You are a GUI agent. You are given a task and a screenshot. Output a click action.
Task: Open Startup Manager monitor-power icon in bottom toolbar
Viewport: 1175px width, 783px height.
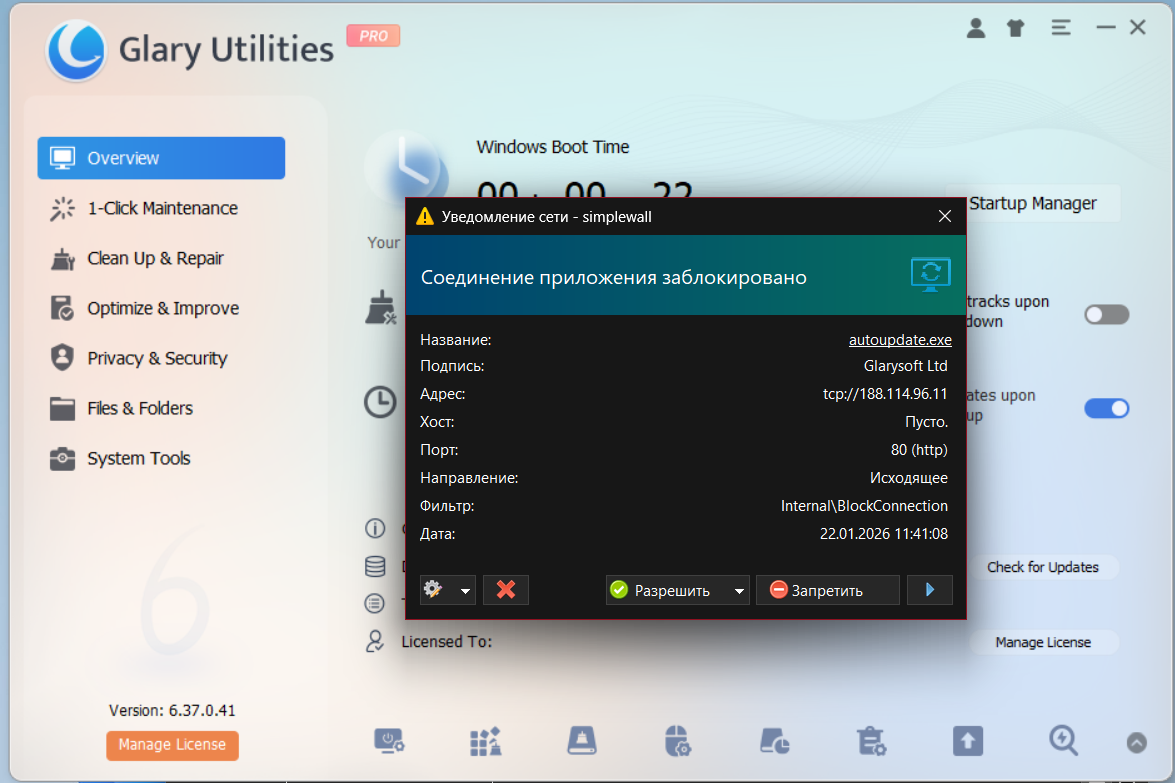click(389, 741)
